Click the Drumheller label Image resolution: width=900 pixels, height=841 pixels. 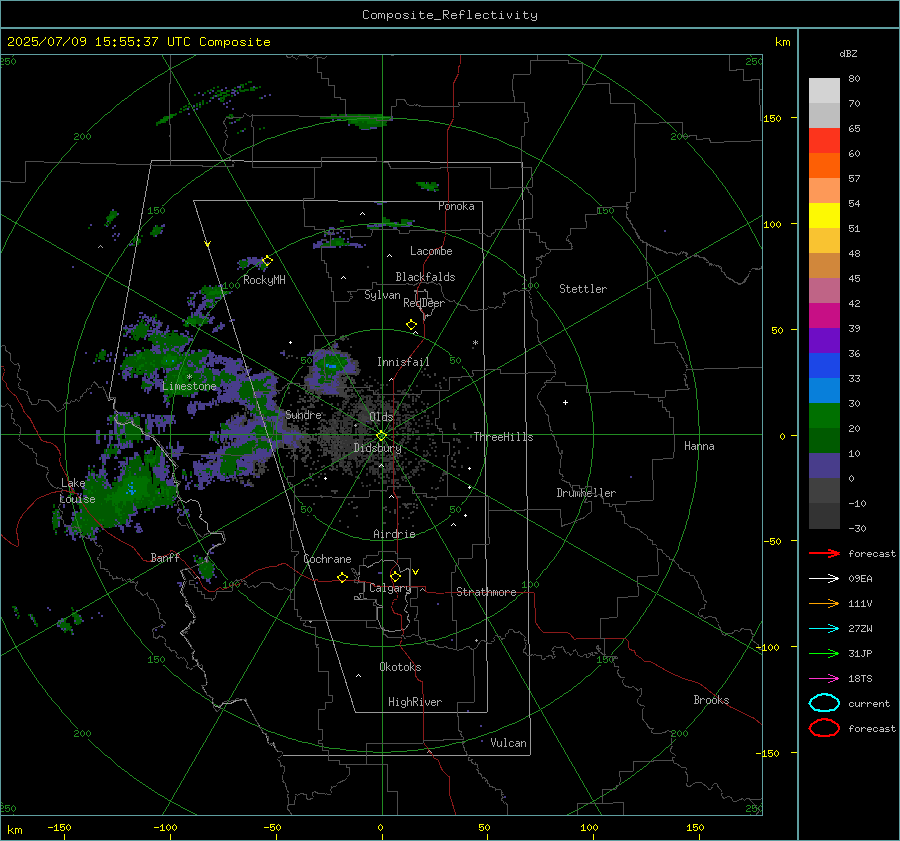click(586, 493)
